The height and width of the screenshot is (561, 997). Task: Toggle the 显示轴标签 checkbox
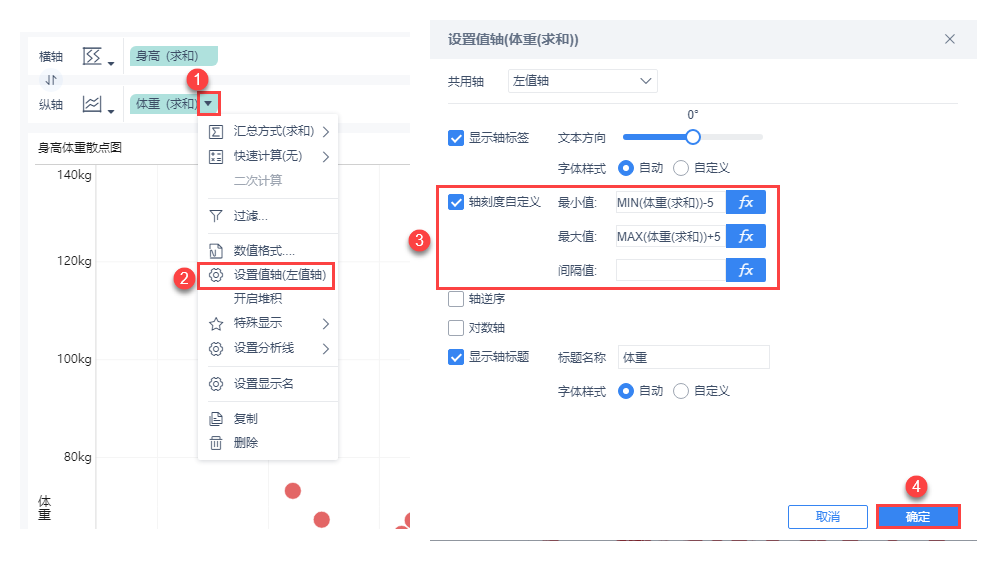coord(456,138)
